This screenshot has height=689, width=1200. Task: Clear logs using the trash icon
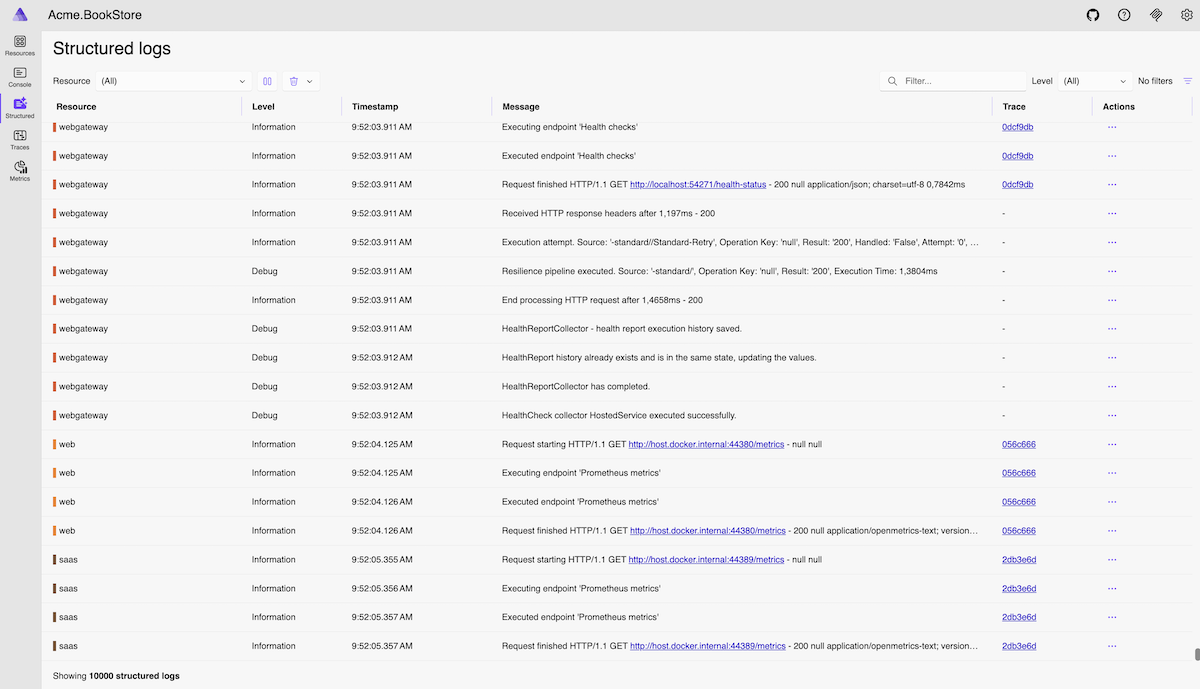pos(293,81)
